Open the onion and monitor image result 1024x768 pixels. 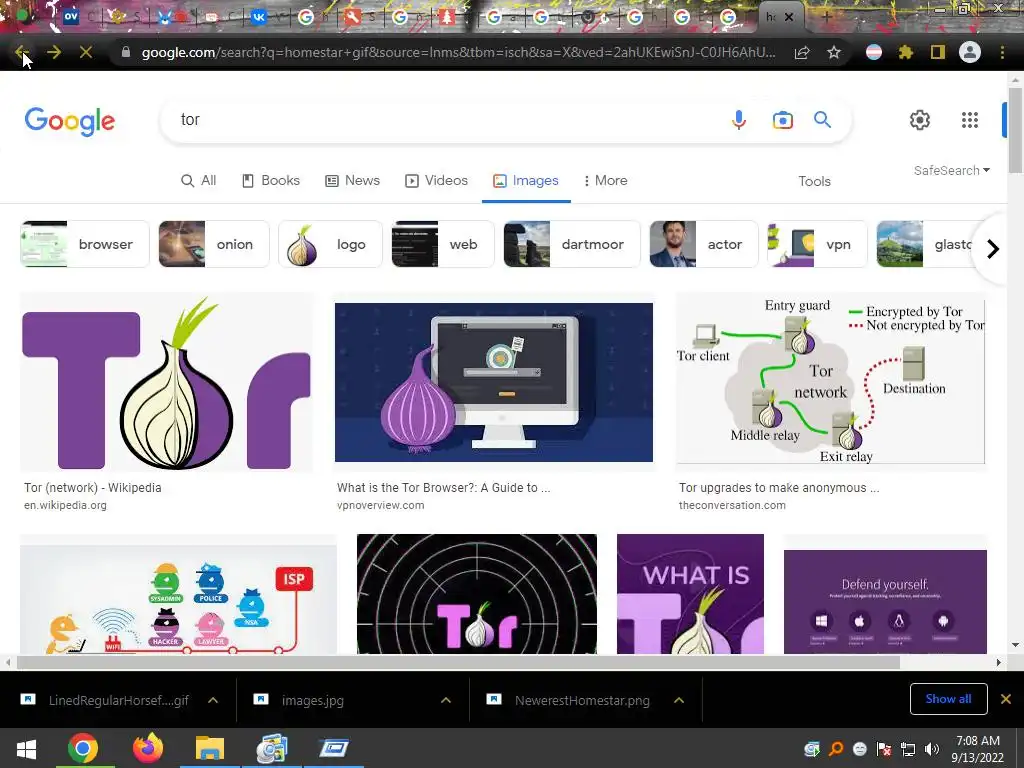pos(494,382)
